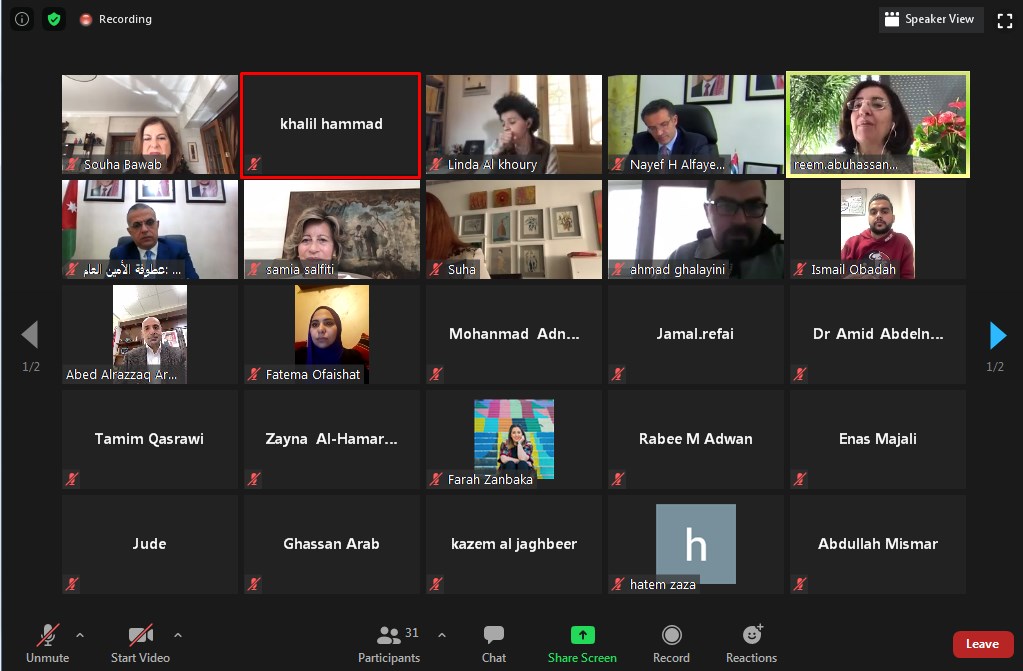Go to next page of participants

(x=997, y=335)
